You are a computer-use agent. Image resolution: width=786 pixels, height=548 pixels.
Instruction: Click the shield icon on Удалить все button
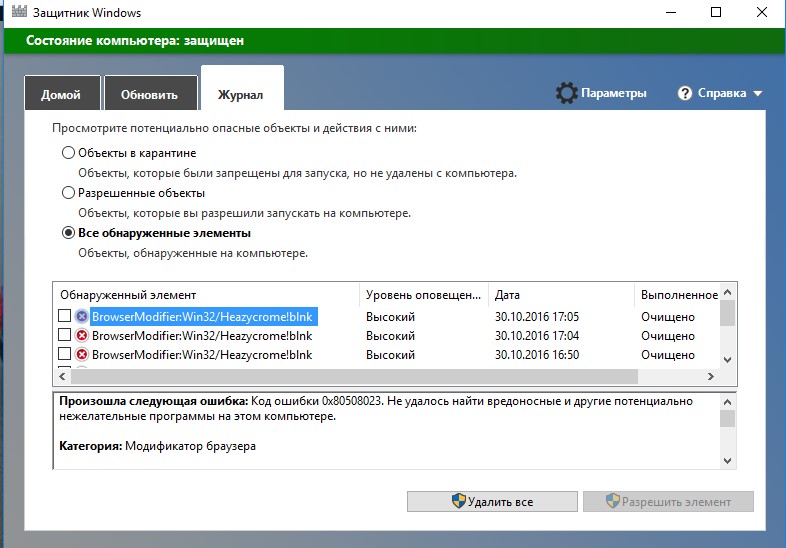point(460,501)
